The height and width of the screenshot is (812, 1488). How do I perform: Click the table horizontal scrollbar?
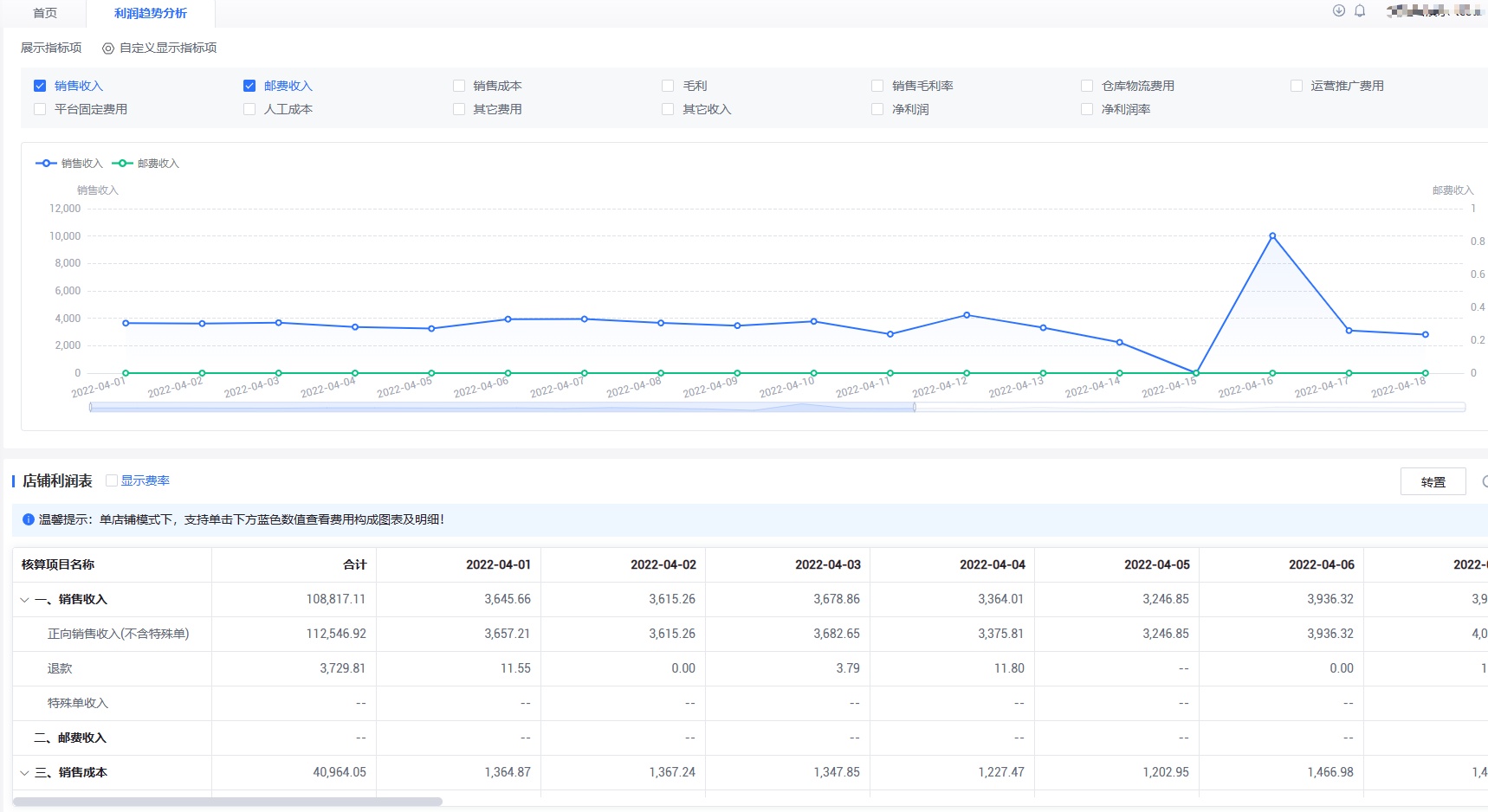[x=228, y=802]
